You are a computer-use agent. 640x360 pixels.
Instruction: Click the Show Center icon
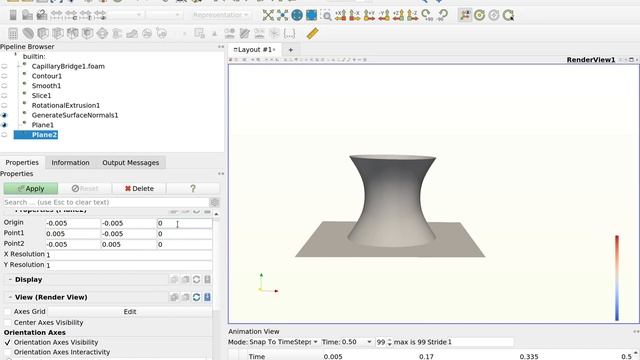480,16
